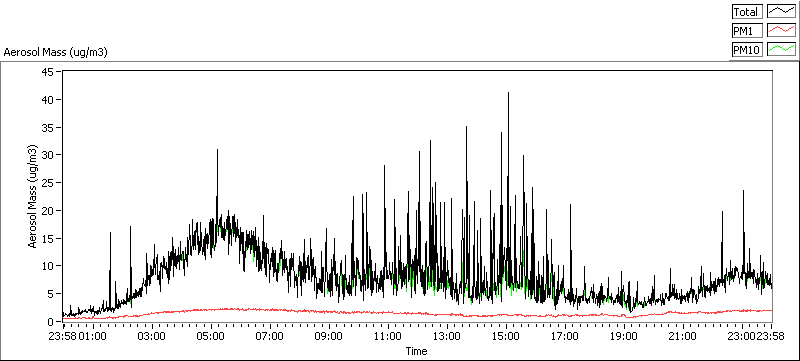Click the 07:00 time axis label
800x361 pixels.
click(270, 337)
